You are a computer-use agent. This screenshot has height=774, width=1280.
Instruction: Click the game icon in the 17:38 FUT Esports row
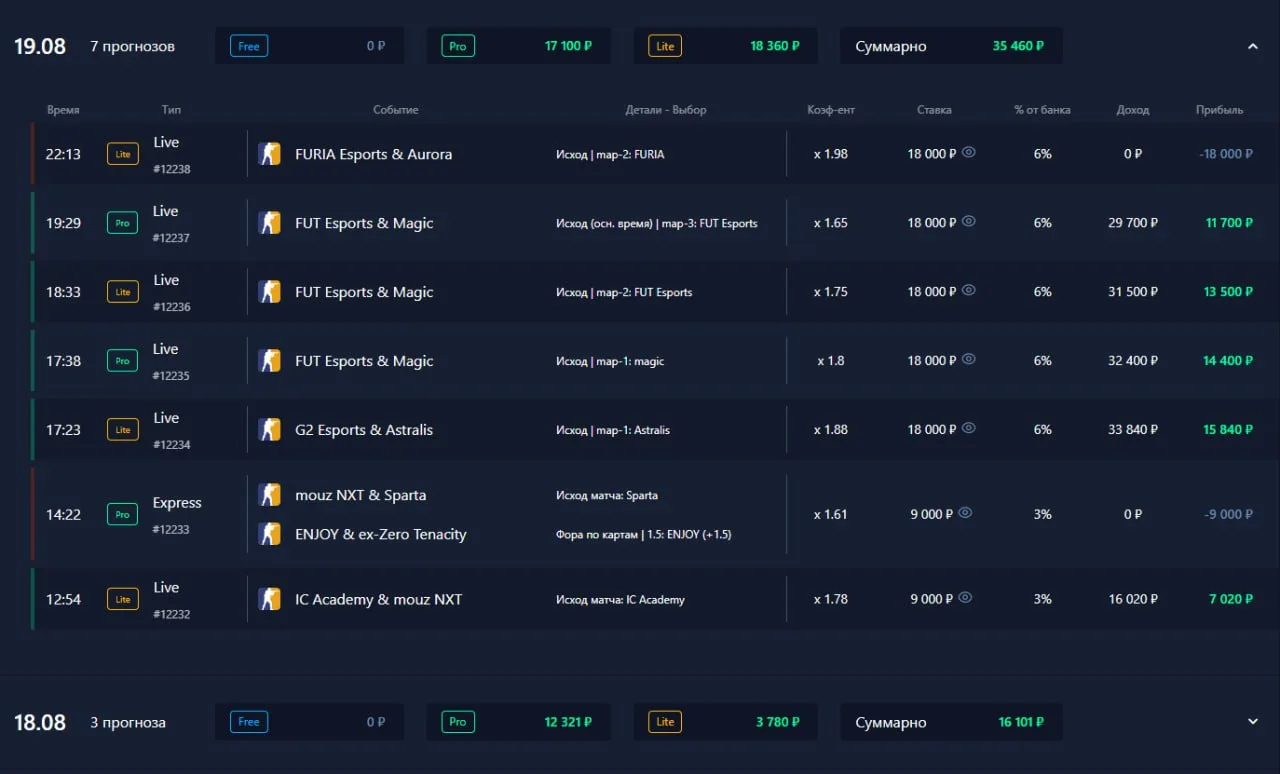269,361
